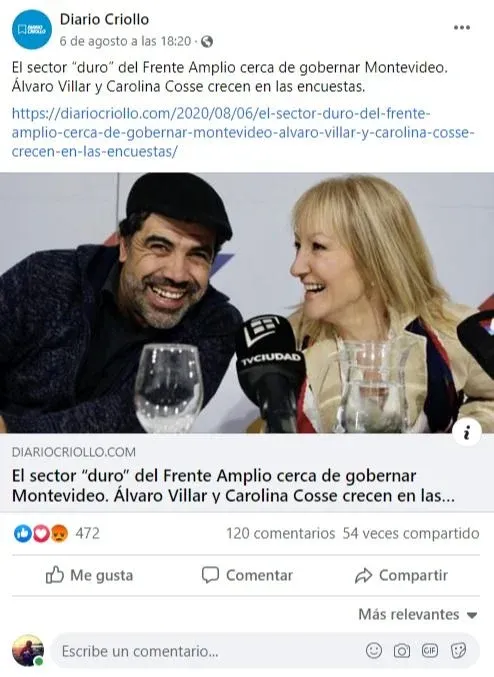
Task: Open the article preview photo thumbnail
Action: tap(247, 303)
